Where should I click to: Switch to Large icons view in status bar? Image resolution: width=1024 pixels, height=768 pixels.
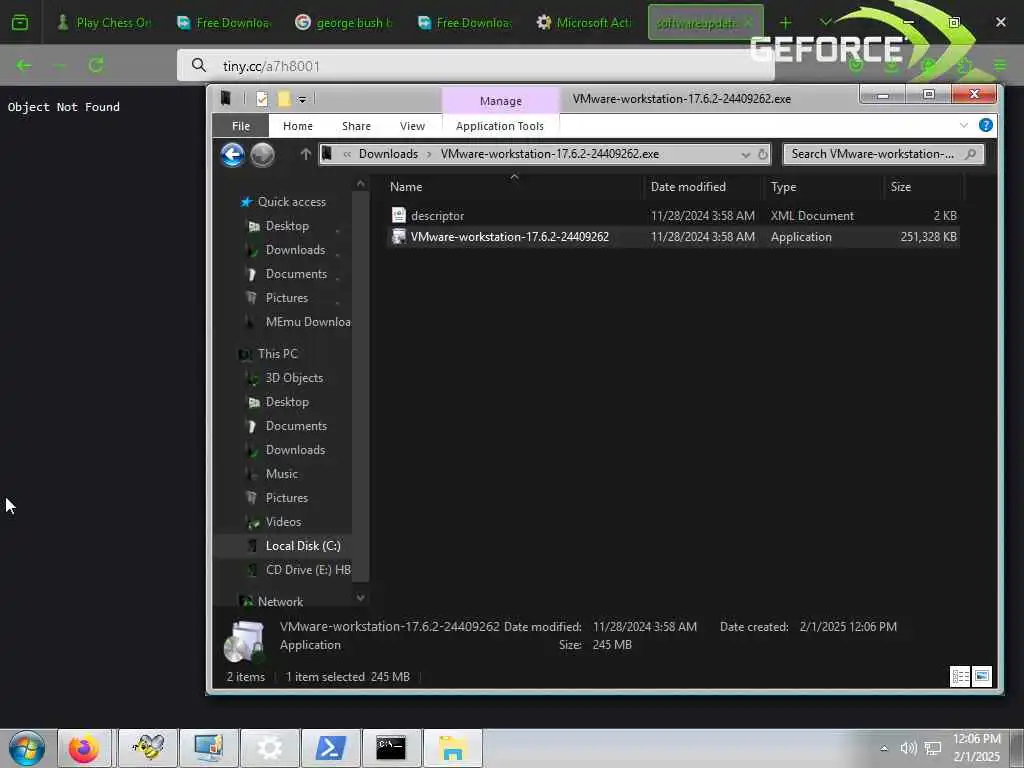point(982,677)
